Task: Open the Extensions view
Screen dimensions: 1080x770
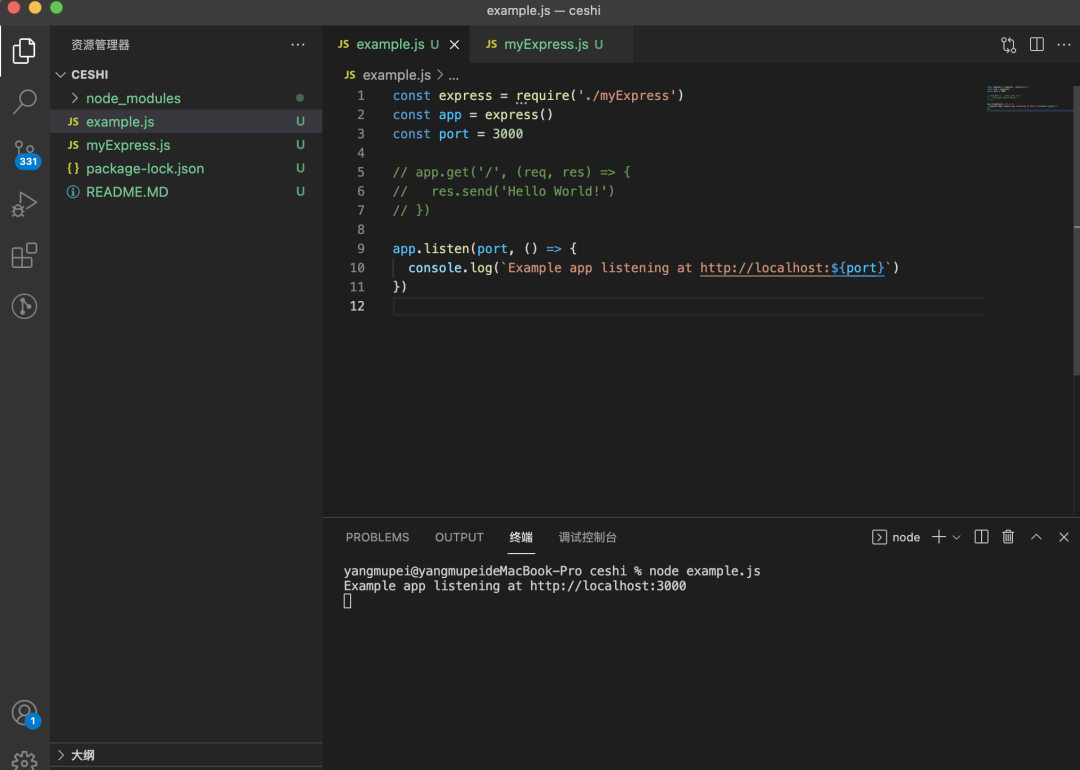Action: coord(25,256)
